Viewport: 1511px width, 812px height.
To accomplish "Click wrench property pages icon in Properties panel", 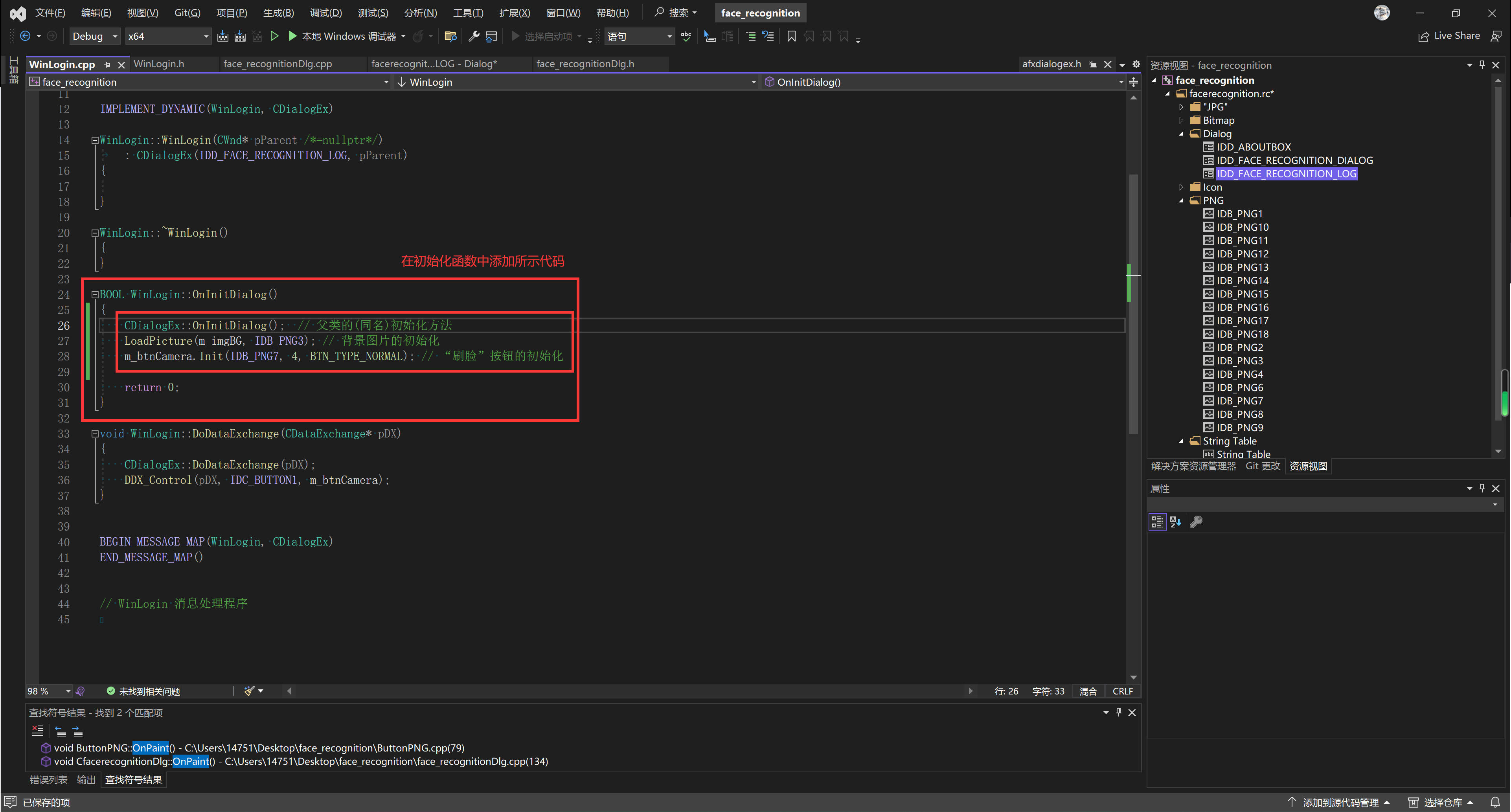I will tap(1196, 522).
